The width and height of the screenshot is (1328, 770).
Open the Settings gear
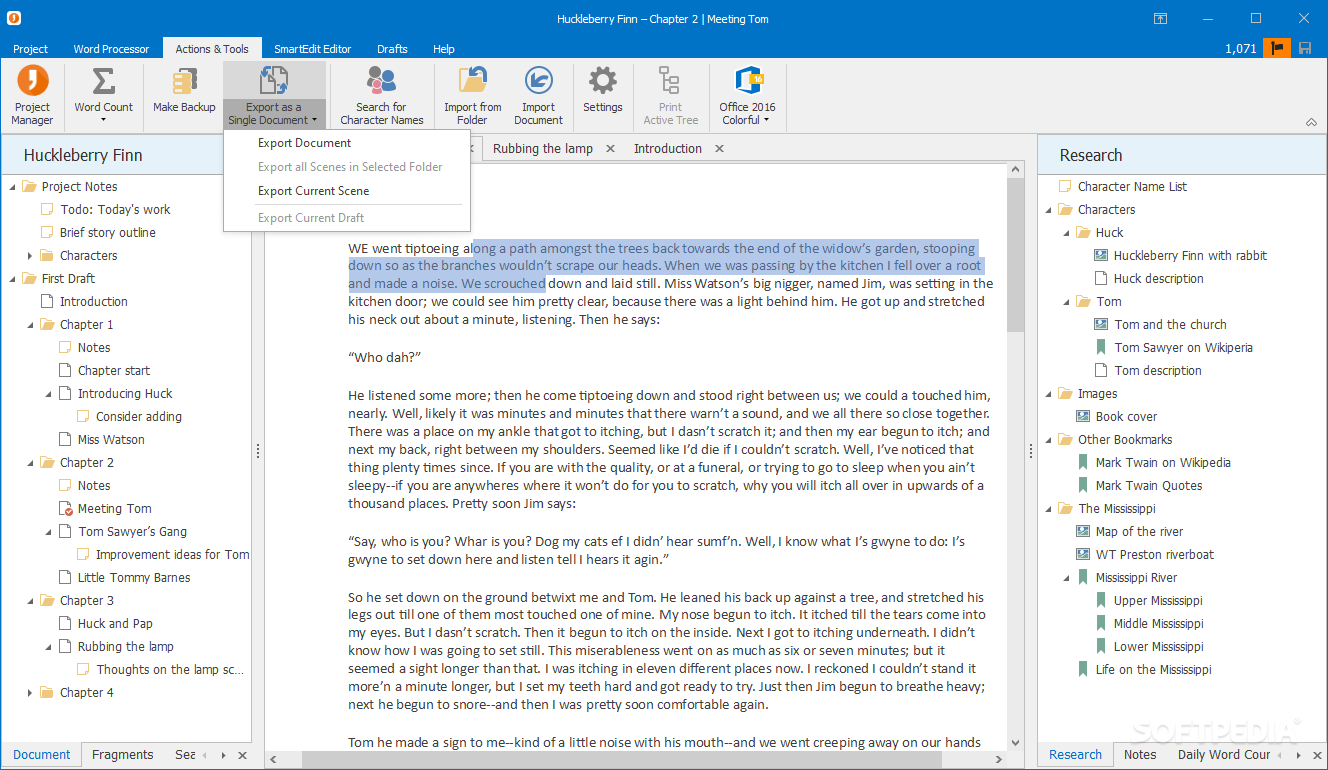(603, 81)
